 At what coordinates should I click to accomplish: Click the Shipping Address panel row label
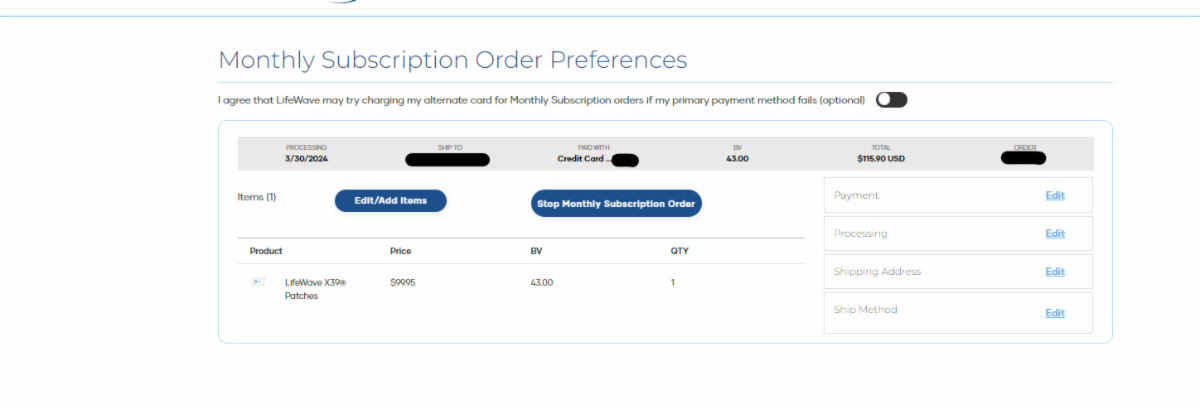click(877, 271)
